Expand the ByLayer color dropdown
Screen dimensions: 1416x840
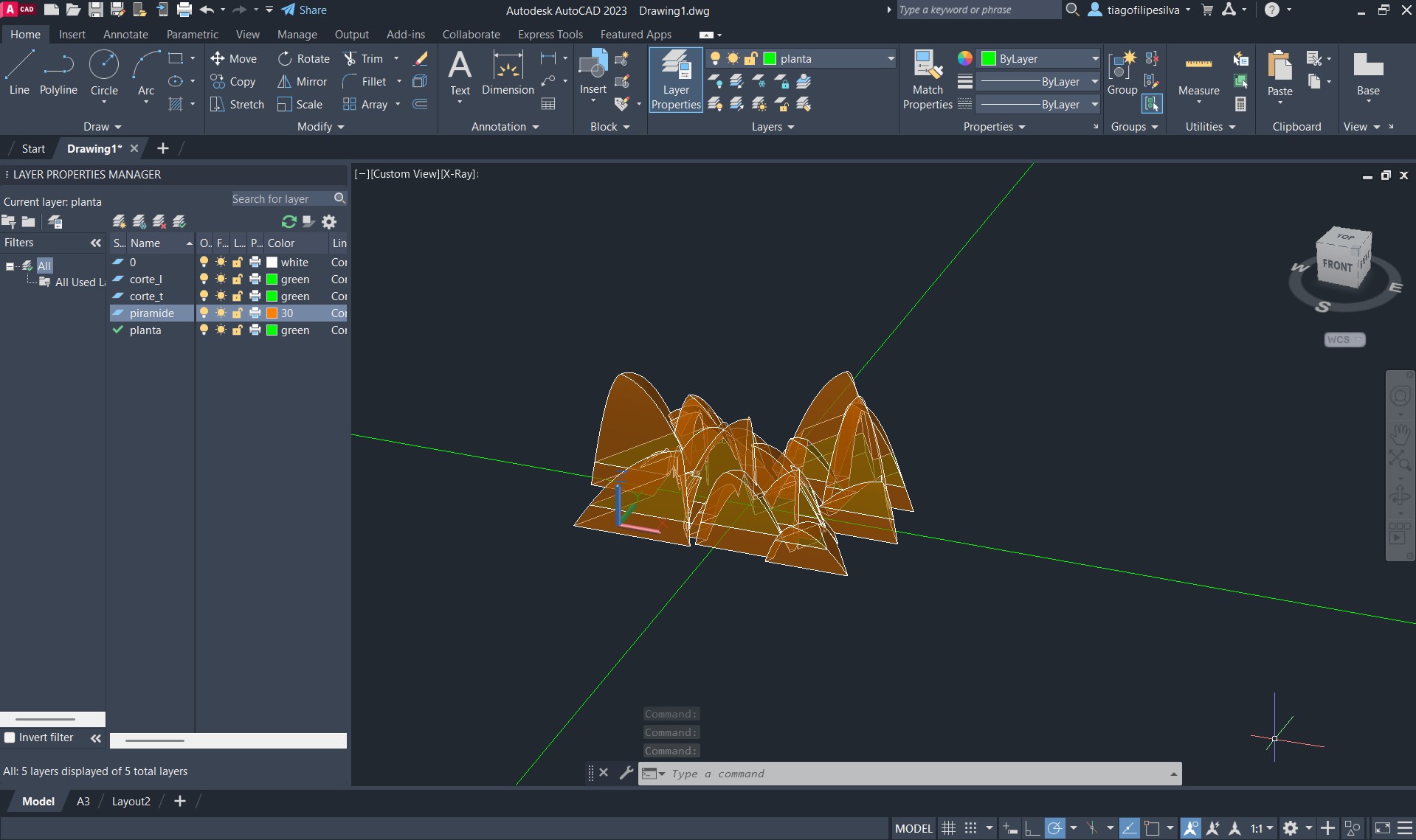pos(1094,59)
